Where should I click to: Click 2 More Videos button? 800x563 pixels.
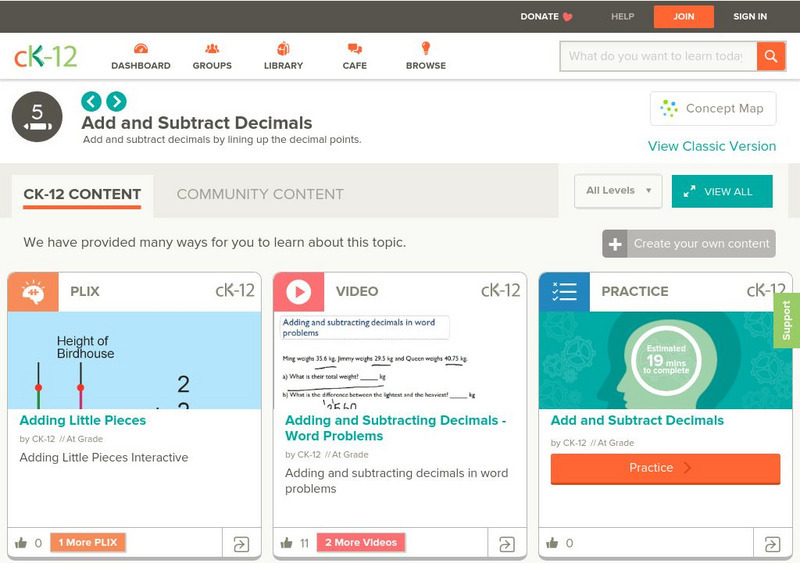click(x=361, y=543)
